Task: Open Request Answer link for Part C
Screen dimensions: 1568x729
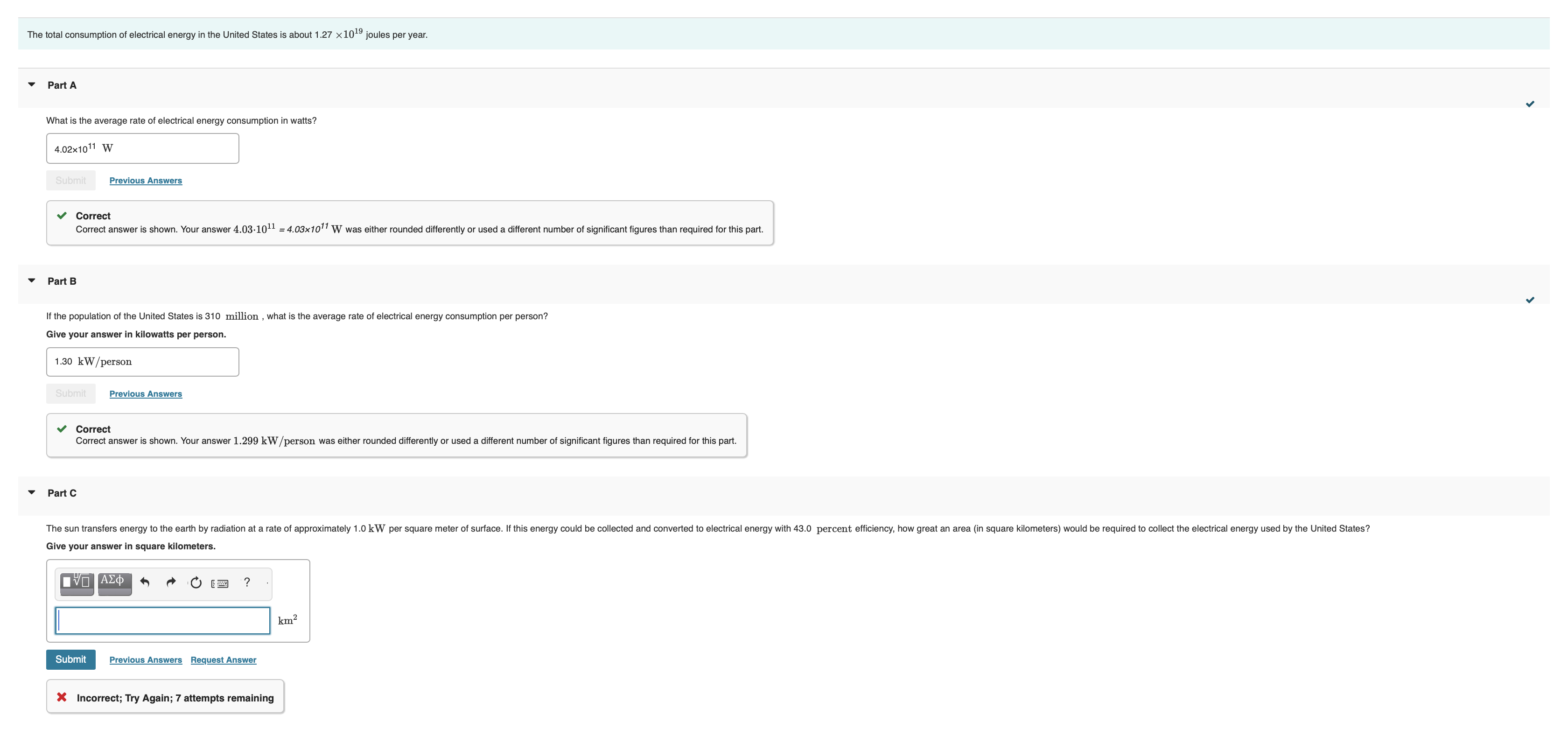Action: pyautogui.click(x=224, y=660)
